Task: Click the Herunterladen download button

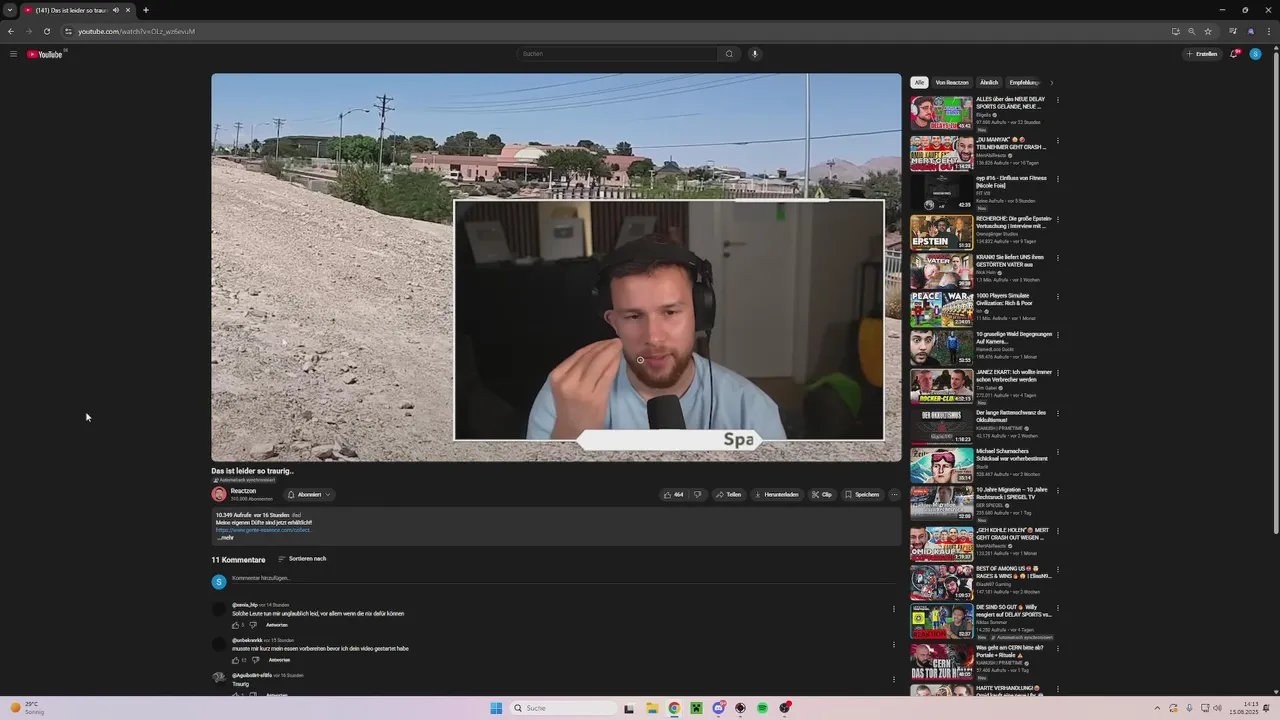Action: (777, 494)
